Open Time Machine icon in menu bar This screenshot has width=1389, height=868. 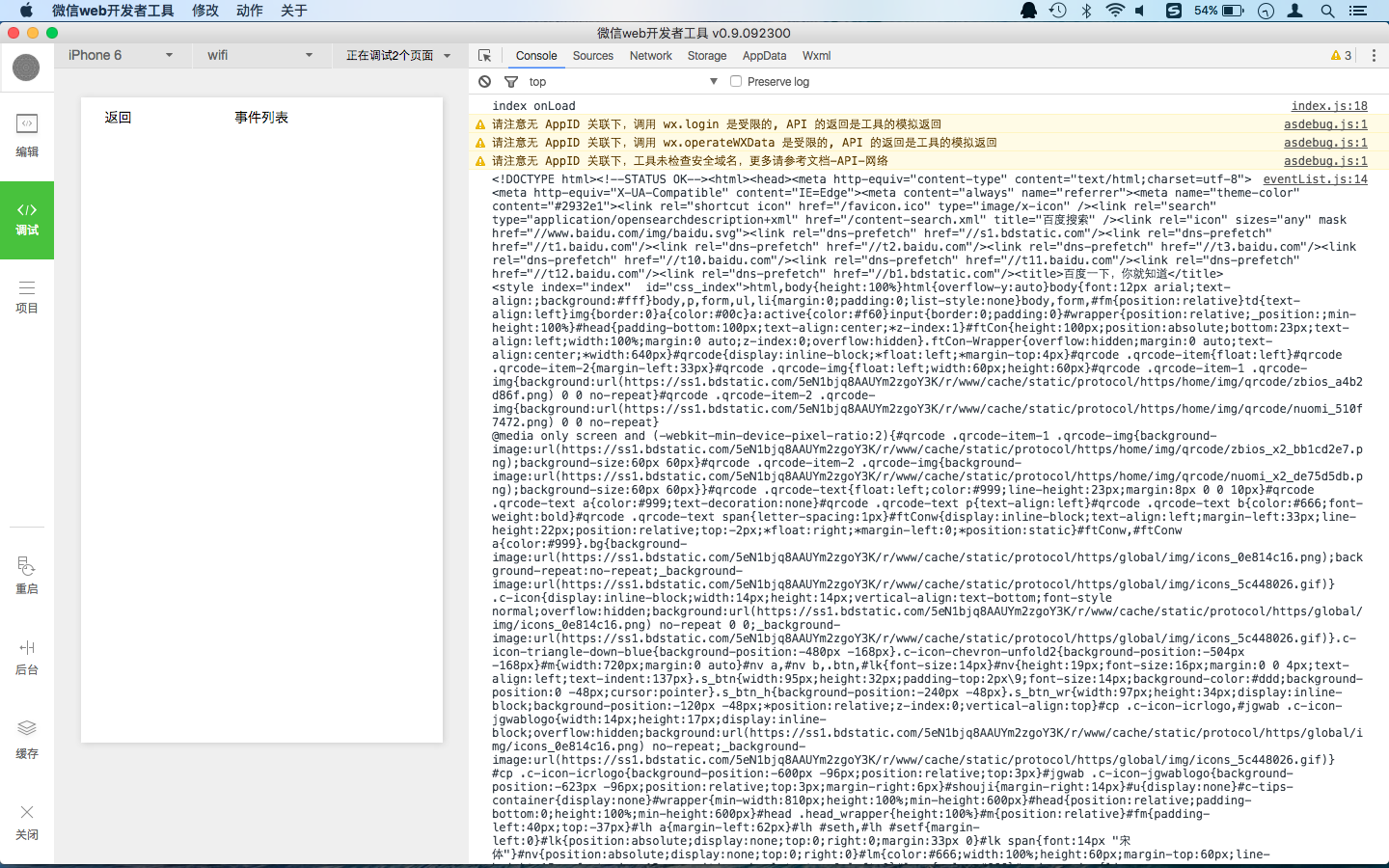click(1058, 11)
